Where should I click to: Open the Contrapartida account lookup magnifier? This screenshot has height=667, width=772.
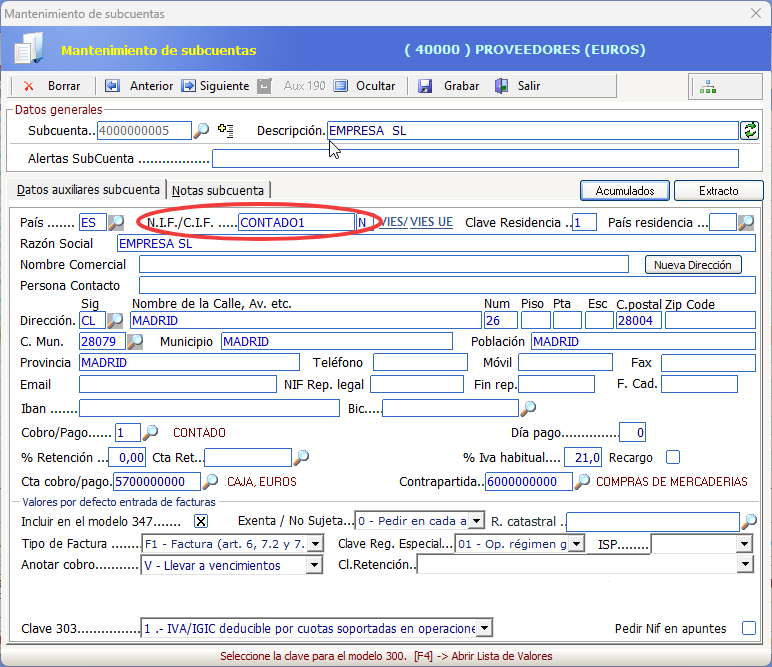(582, 481)
